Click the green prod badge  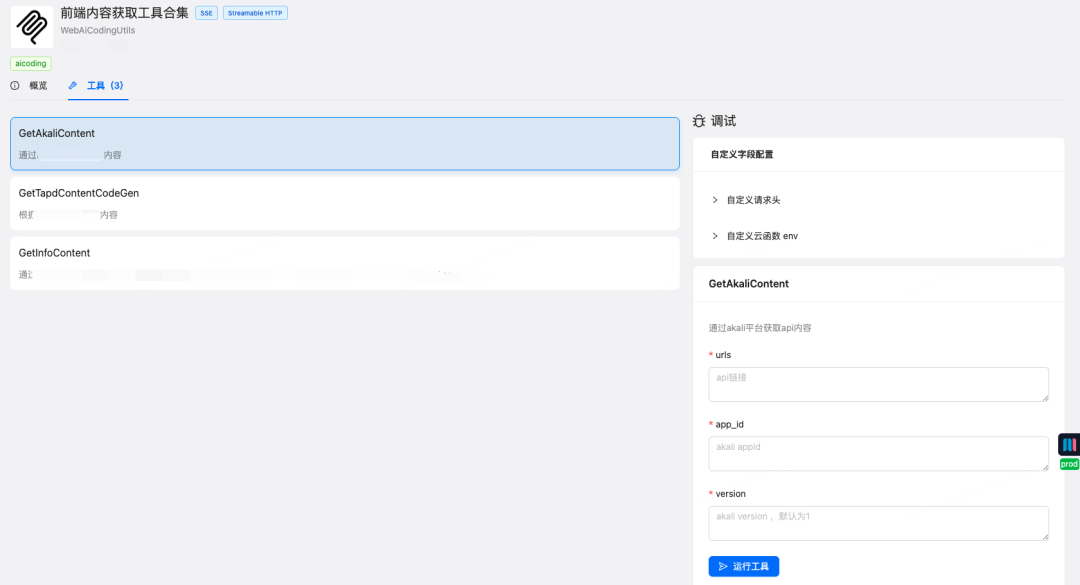1069,464
